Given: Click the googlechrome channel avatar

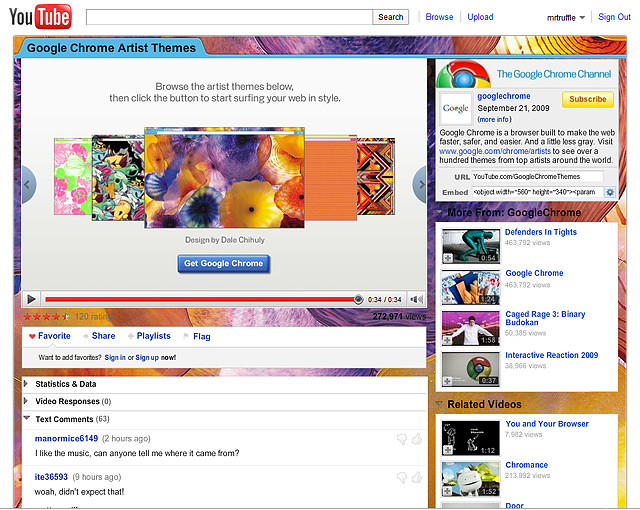Looking at the screenshot, I should point(456,108).
